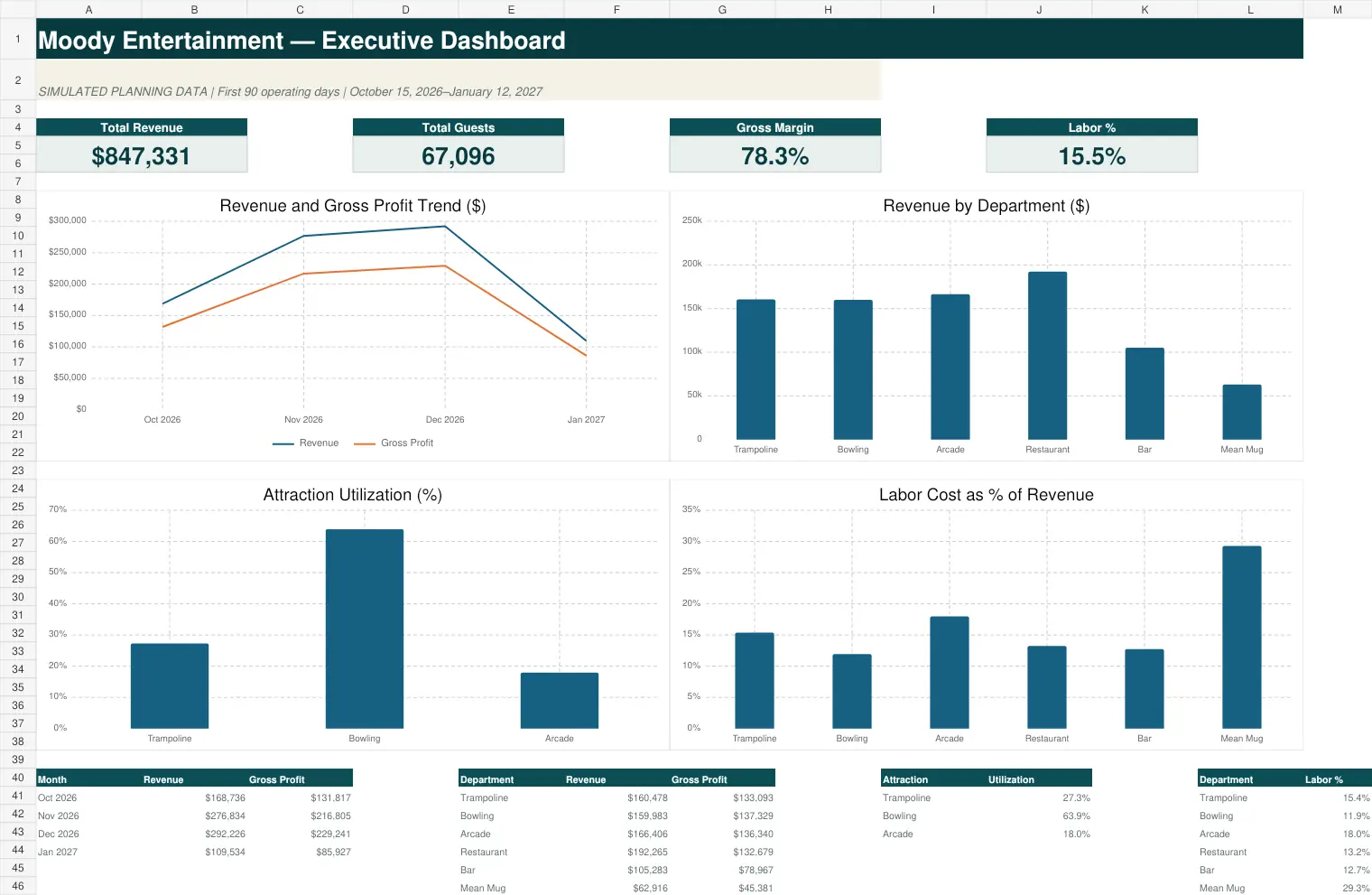Click the 67,096 guests value
This screenshot has height=895, width=1372.
459,155
